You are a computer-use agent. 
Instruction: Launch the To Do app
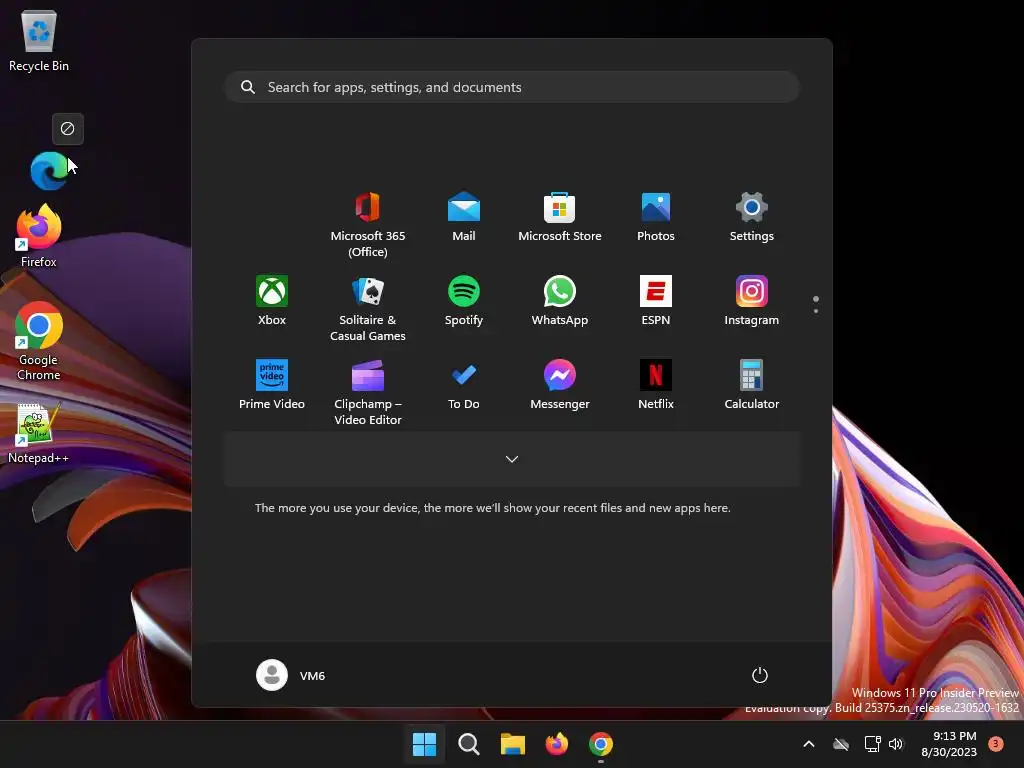[464, 385]
